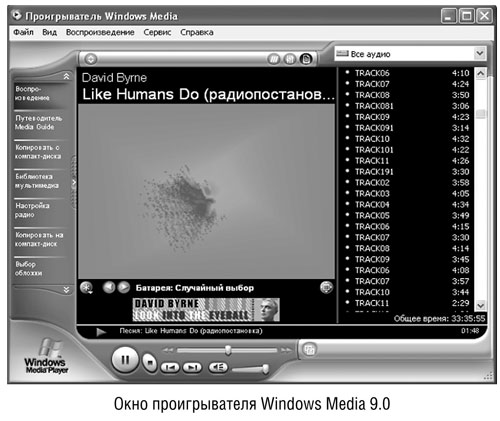Collapse taskbar with double up chevron
The image size is (500, 421).
tap(67, 76)
